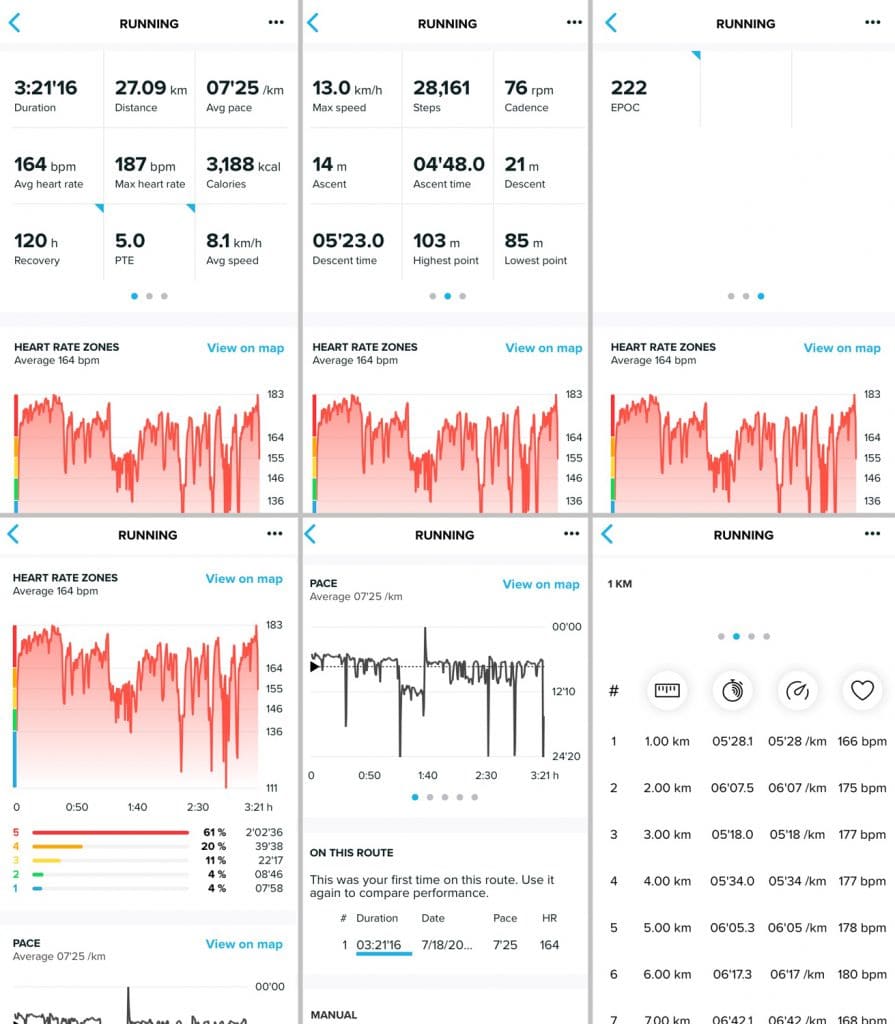Screen dimensions: 895x1024
Task: Tap the '85 m' Lowest point stat
Action: (x=536, y=248)
